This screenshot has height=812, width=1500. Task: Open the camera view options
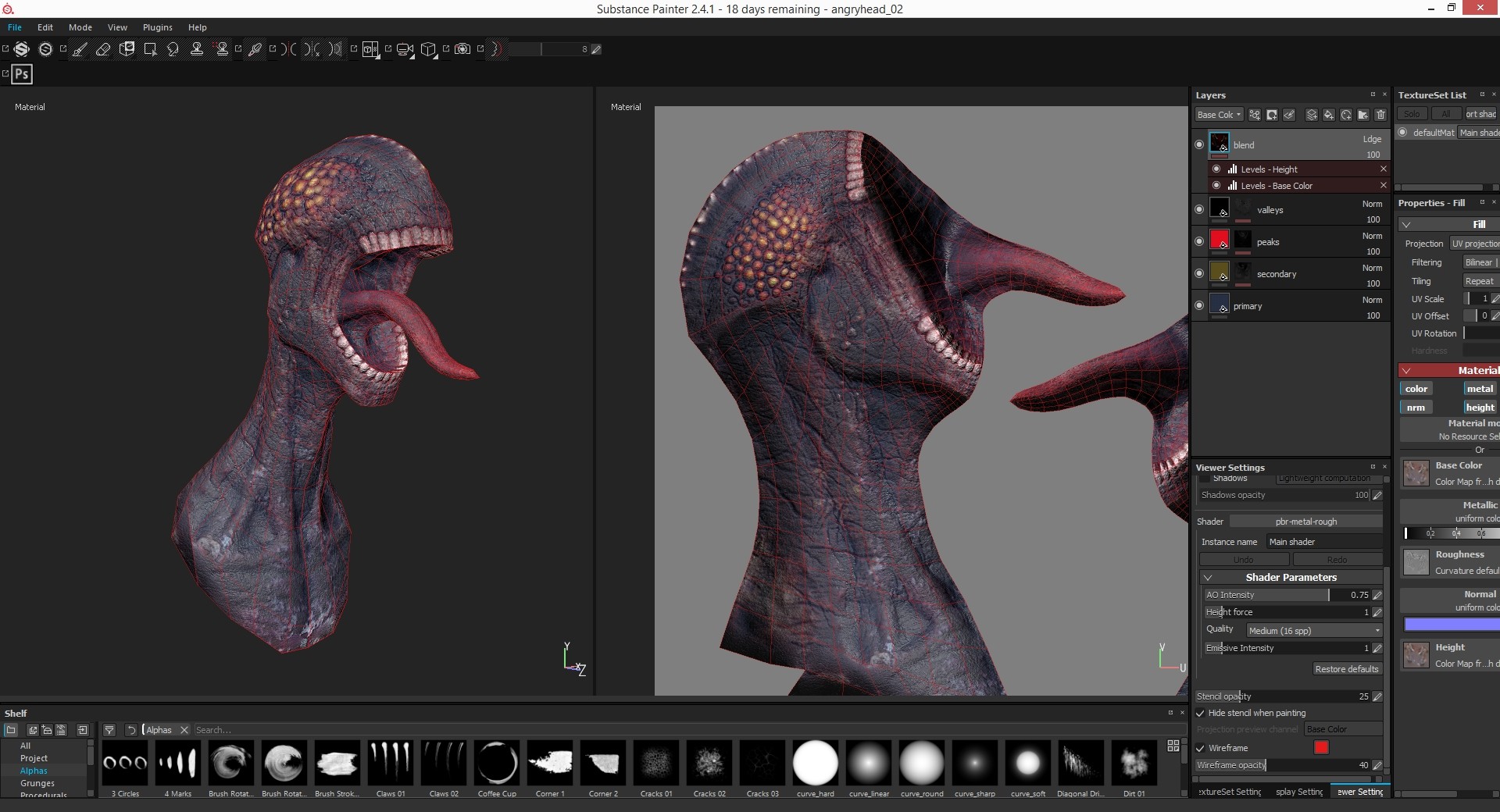(405, 49)
